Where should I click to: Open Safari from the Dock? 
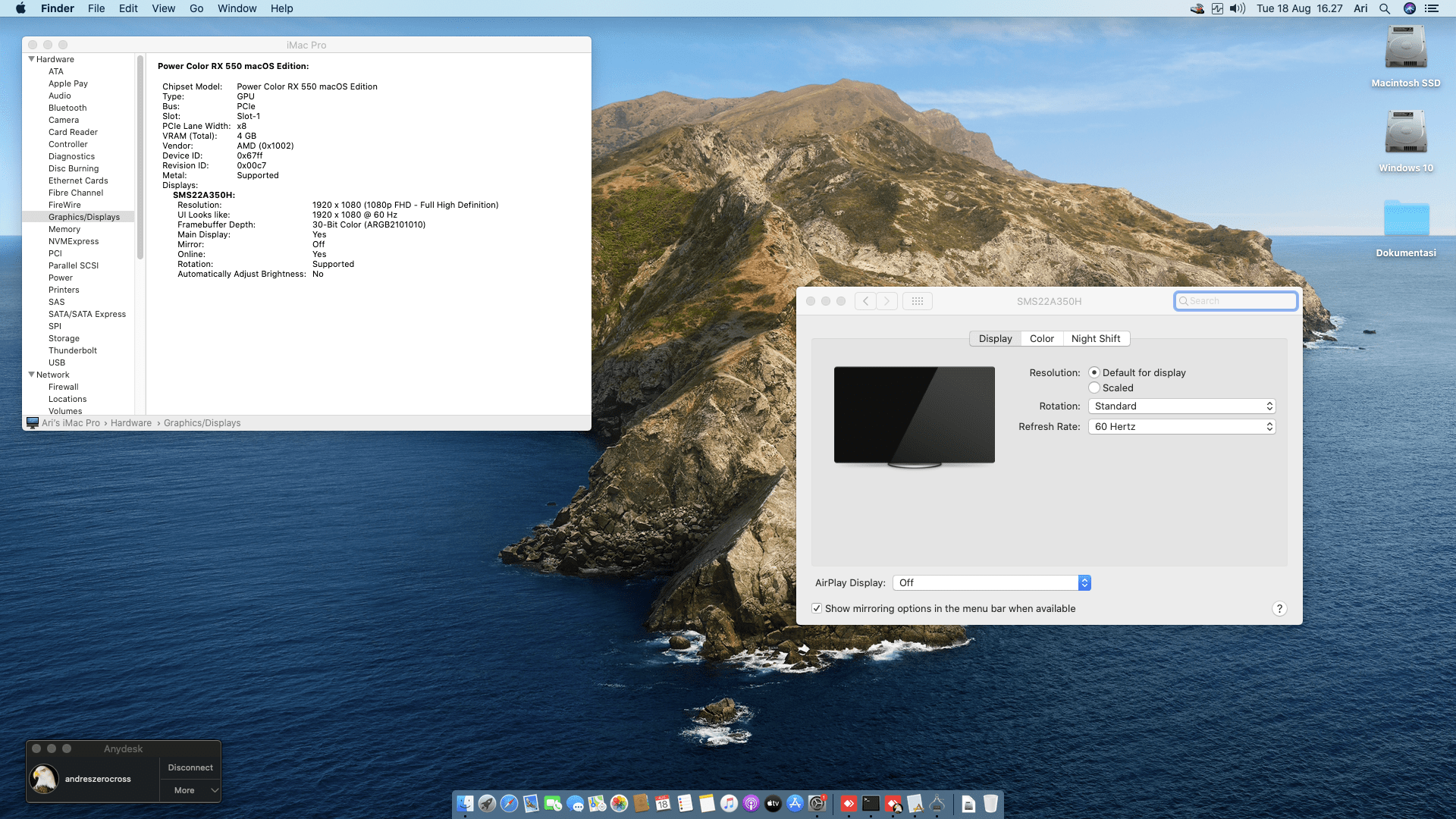pos(509,804)
